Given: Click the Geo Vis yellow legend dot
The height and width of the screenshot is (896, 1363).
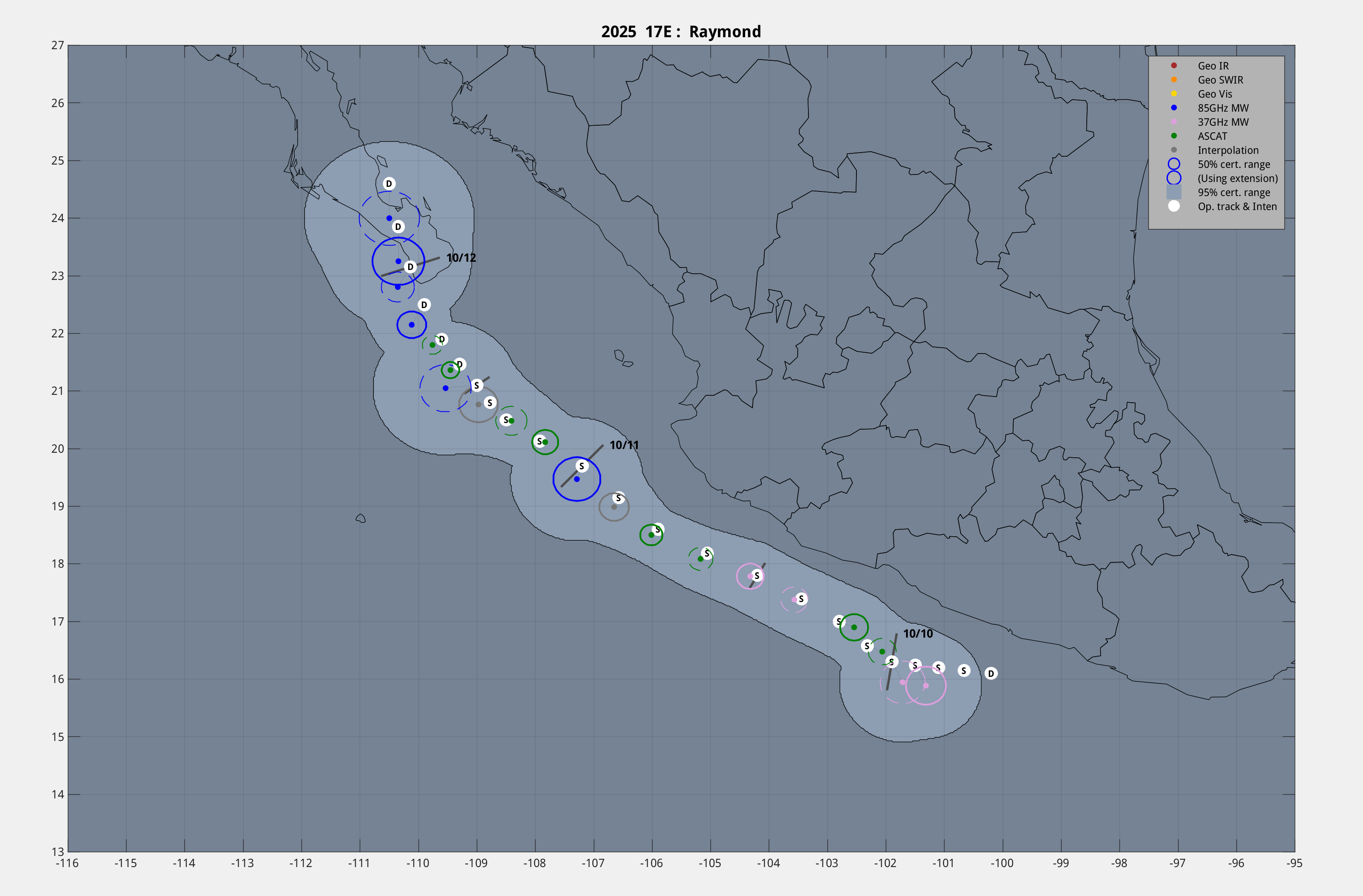Looking at the screenshot, I should point(1174,94).
